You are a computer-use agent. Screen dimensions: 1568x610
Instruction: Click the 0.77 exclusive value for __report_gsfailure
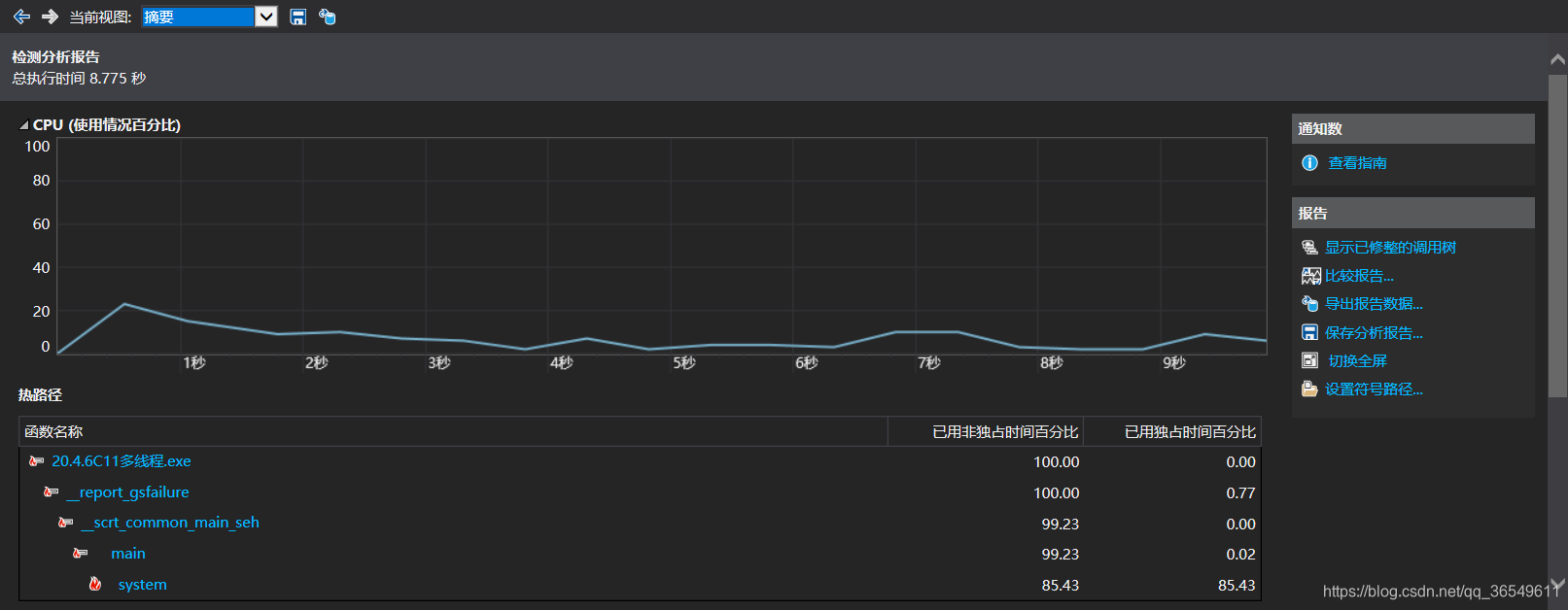[1240, 492]
